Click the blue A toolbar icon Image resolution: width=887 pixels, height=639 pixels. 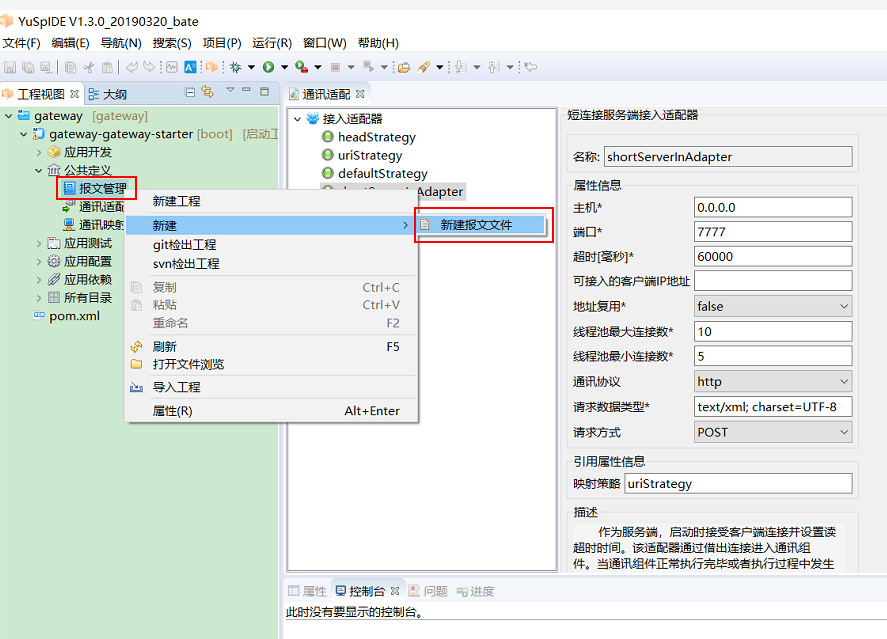[x=190, y=67]
